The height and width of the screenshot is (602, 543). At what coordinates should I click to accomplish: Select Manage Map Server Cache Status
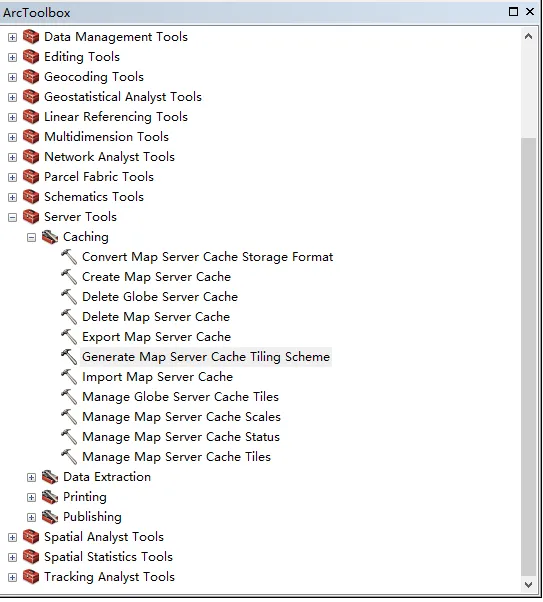click(181, 437)
